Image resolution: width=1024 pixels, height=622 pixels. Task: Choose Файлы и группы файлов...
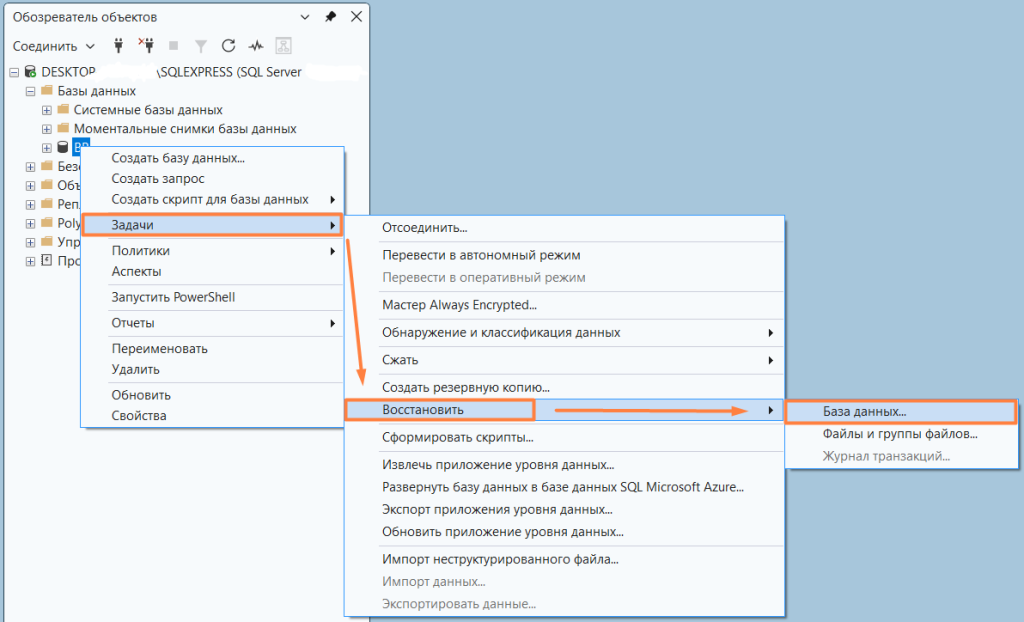click(x=901, y=434)
